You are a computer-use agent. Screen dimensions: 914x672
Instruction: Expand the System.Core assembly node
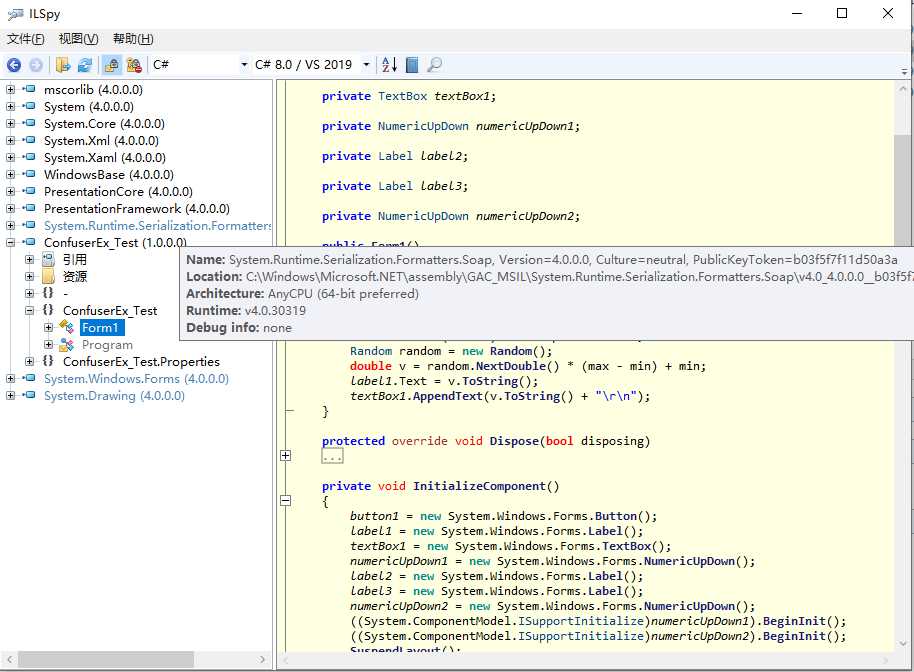point(10,124)
